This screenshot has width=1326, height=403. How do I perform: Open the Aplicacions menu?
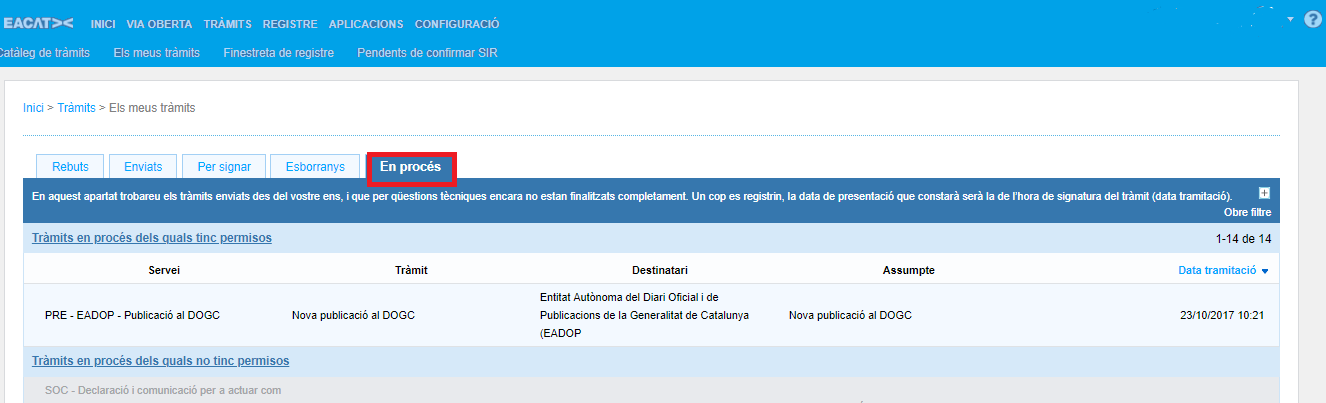pos(366,24)
